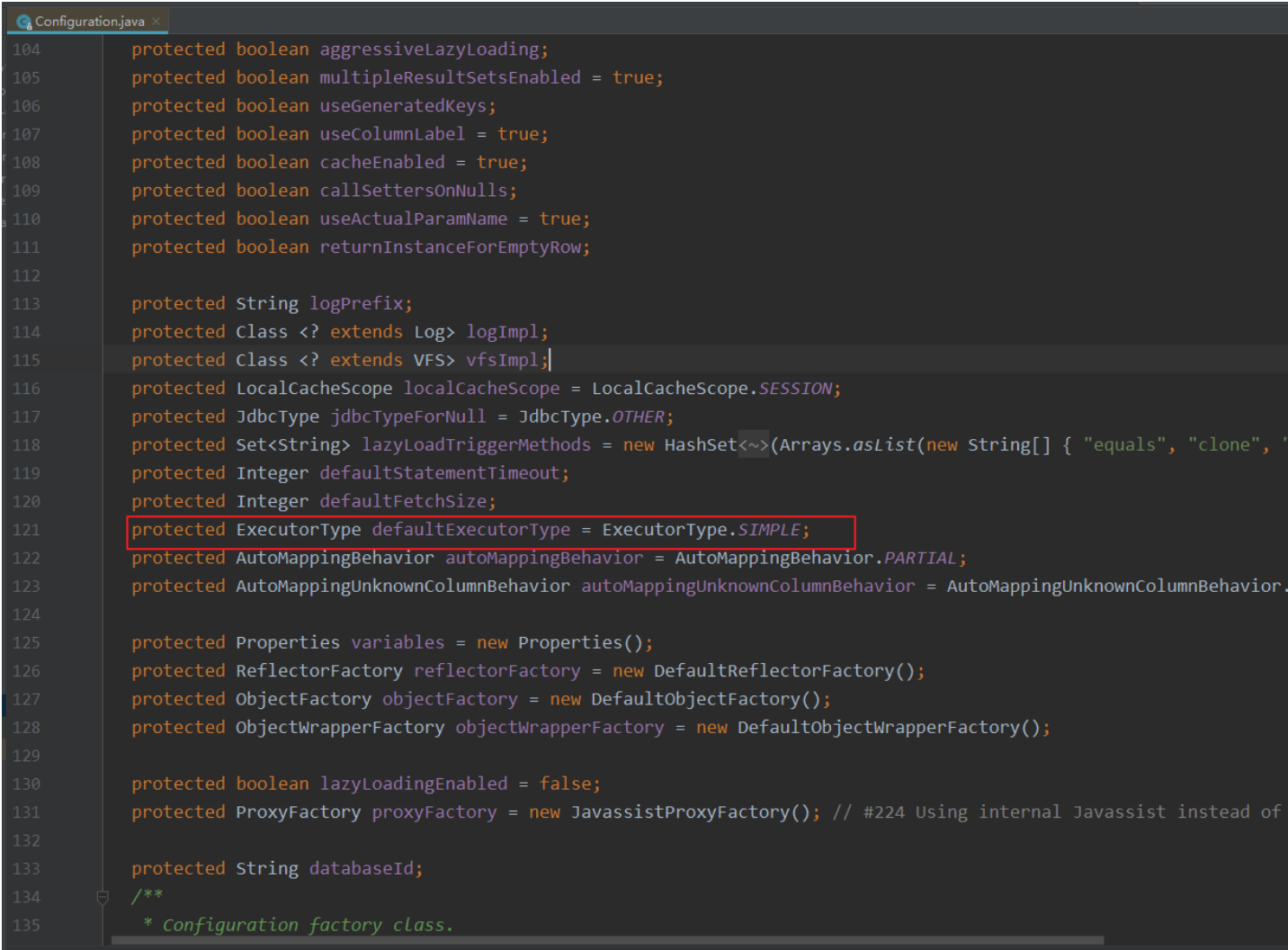Image resolution: width=1288 pixels, height=950 pixels.
Task: Click line number 104 in the gutter
Action: click(x=26, y=49)
